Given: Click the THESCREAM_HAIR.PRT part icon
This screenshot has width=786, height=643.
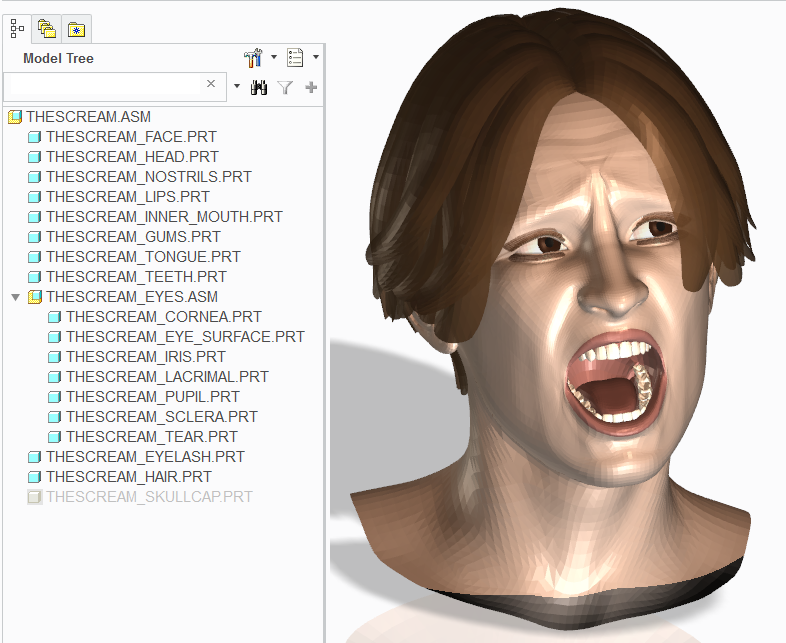Looking at the screenshot, I should [x=34, y=478].
